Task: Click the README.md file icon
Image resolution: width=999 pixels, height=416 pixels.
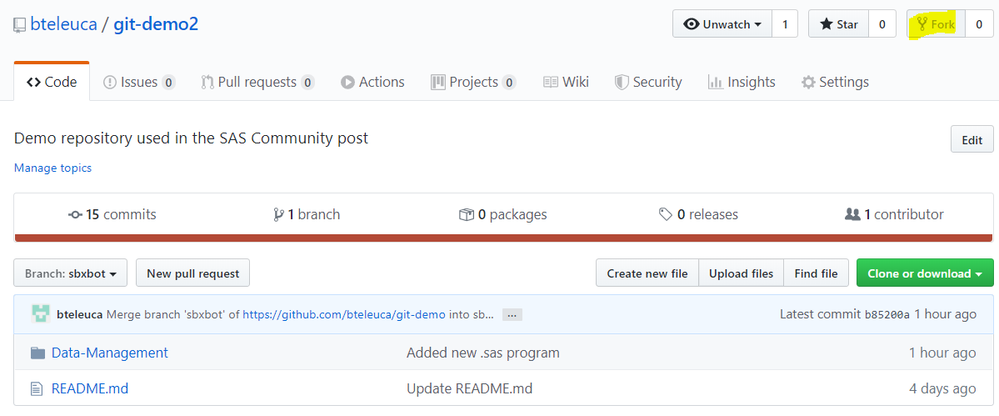Action: pos(38,388)
